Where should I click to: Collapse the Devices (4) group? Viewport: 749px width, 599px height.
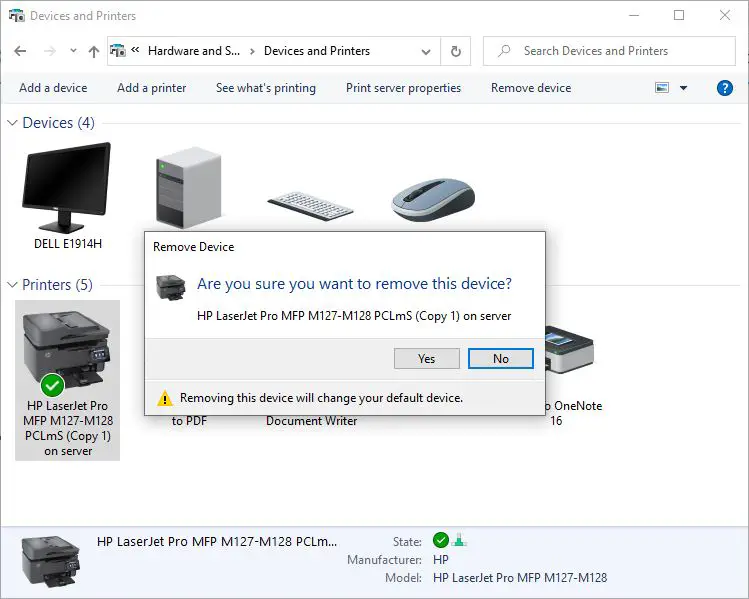[x=13, y=123]
